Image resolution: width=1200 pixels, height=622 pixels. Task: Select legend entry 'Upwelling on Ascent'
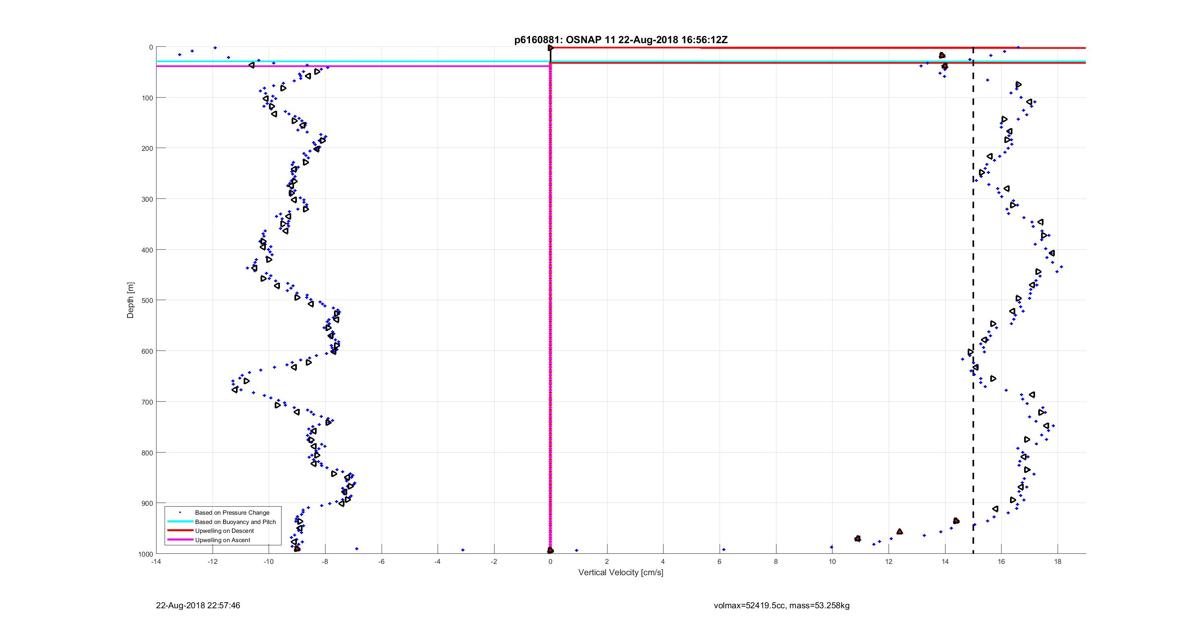222,540
